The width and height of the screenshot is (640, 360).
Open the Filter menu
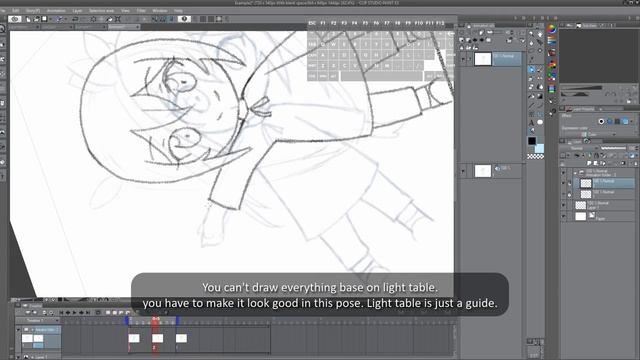click(141, 11)
